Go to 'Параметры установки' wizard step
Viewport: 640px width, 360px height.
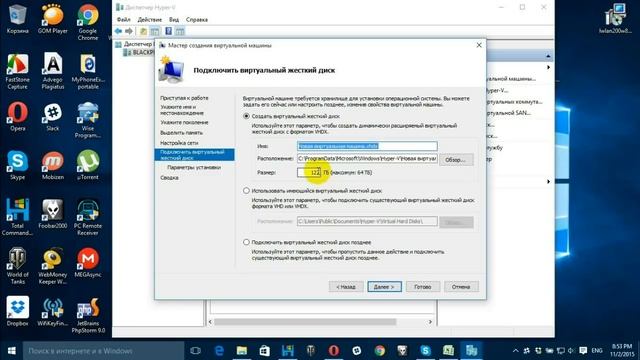194,167
